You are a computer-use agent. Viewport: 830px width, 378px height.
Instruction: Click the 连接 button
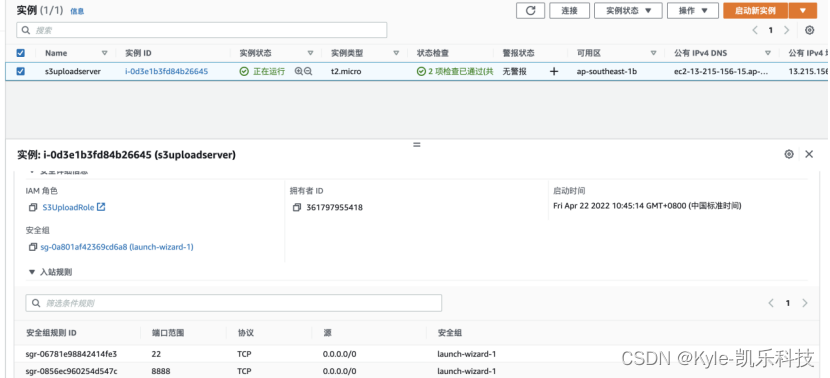tap(570, 11)
